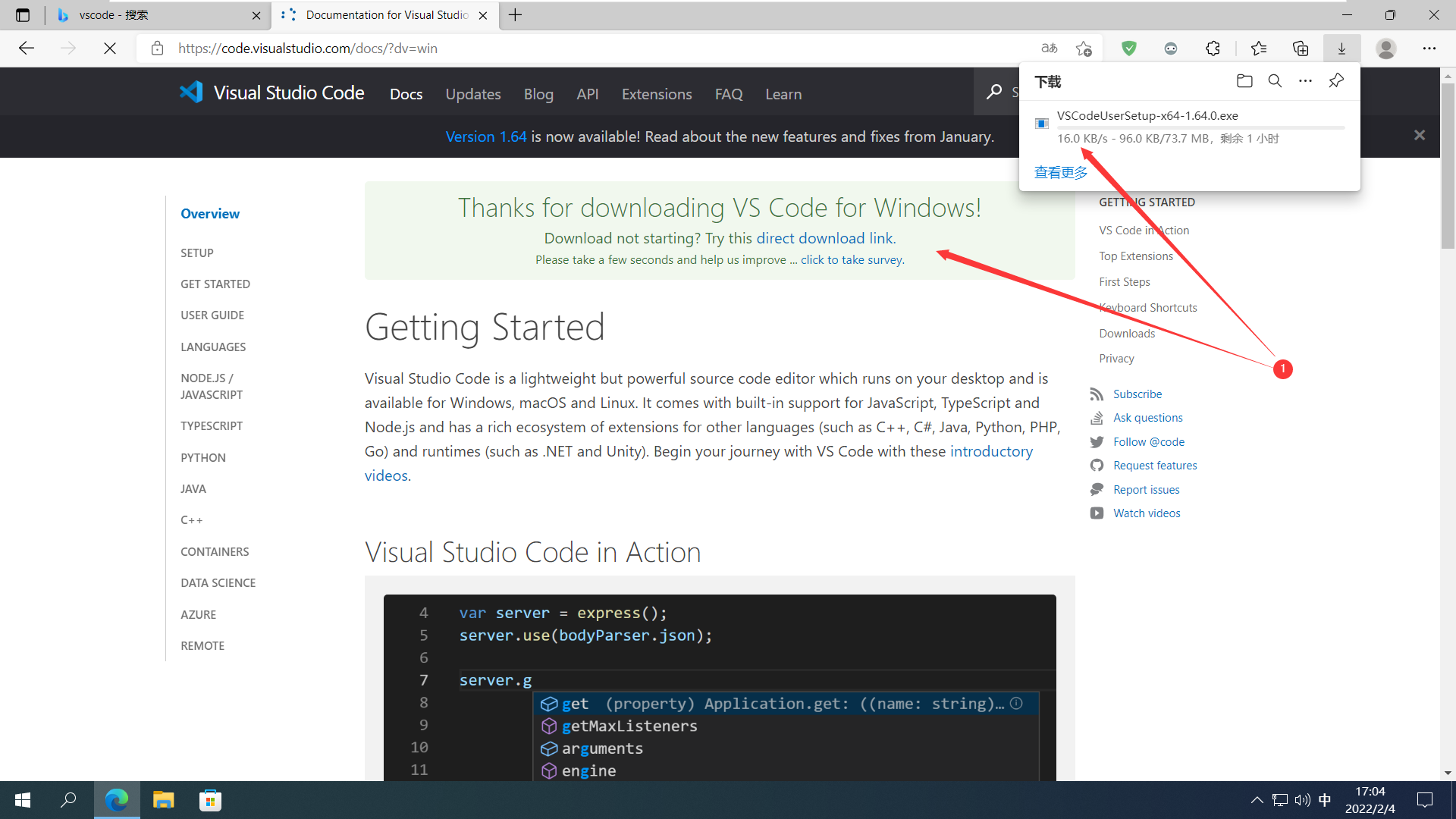Open the downloads folder from the panel

pyautogui.click(x=1244, y=81)
